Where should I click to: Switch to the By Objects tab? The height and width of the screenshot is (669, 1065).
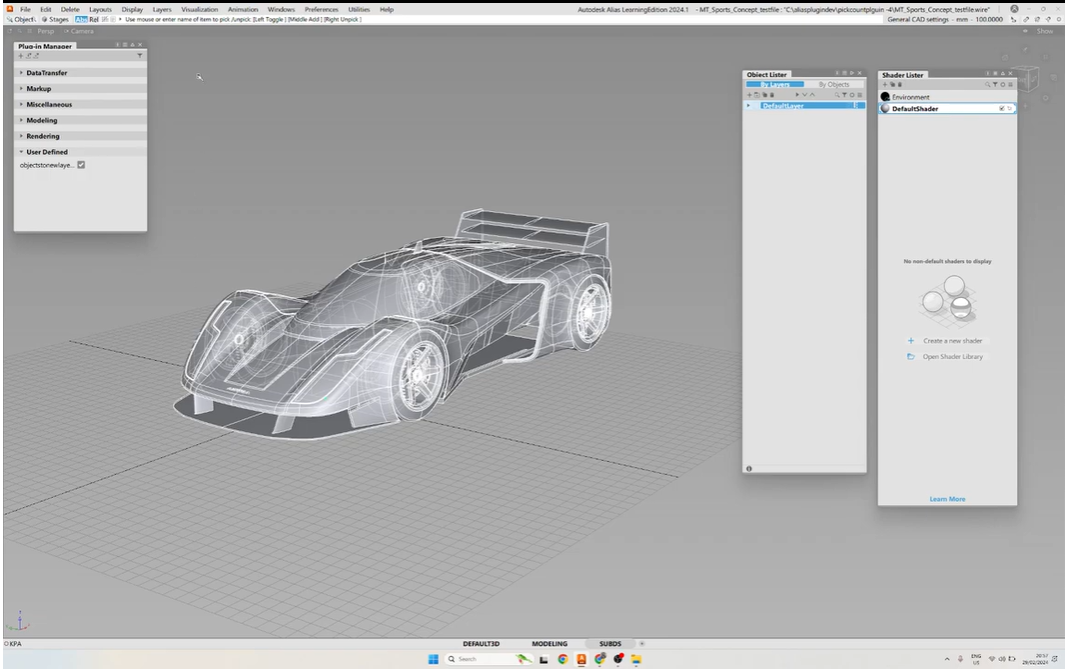coord(834,85)
